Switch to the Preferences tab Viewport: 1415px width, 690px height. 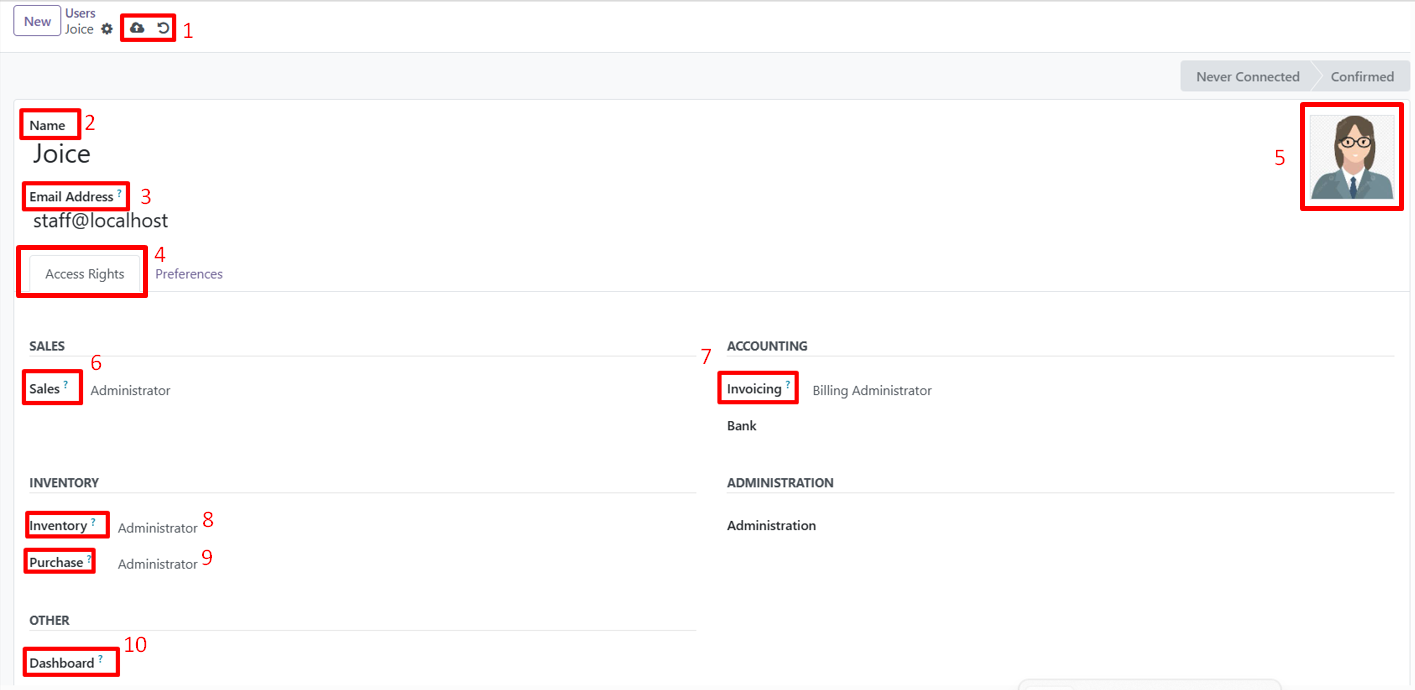[x=188, y=273]
